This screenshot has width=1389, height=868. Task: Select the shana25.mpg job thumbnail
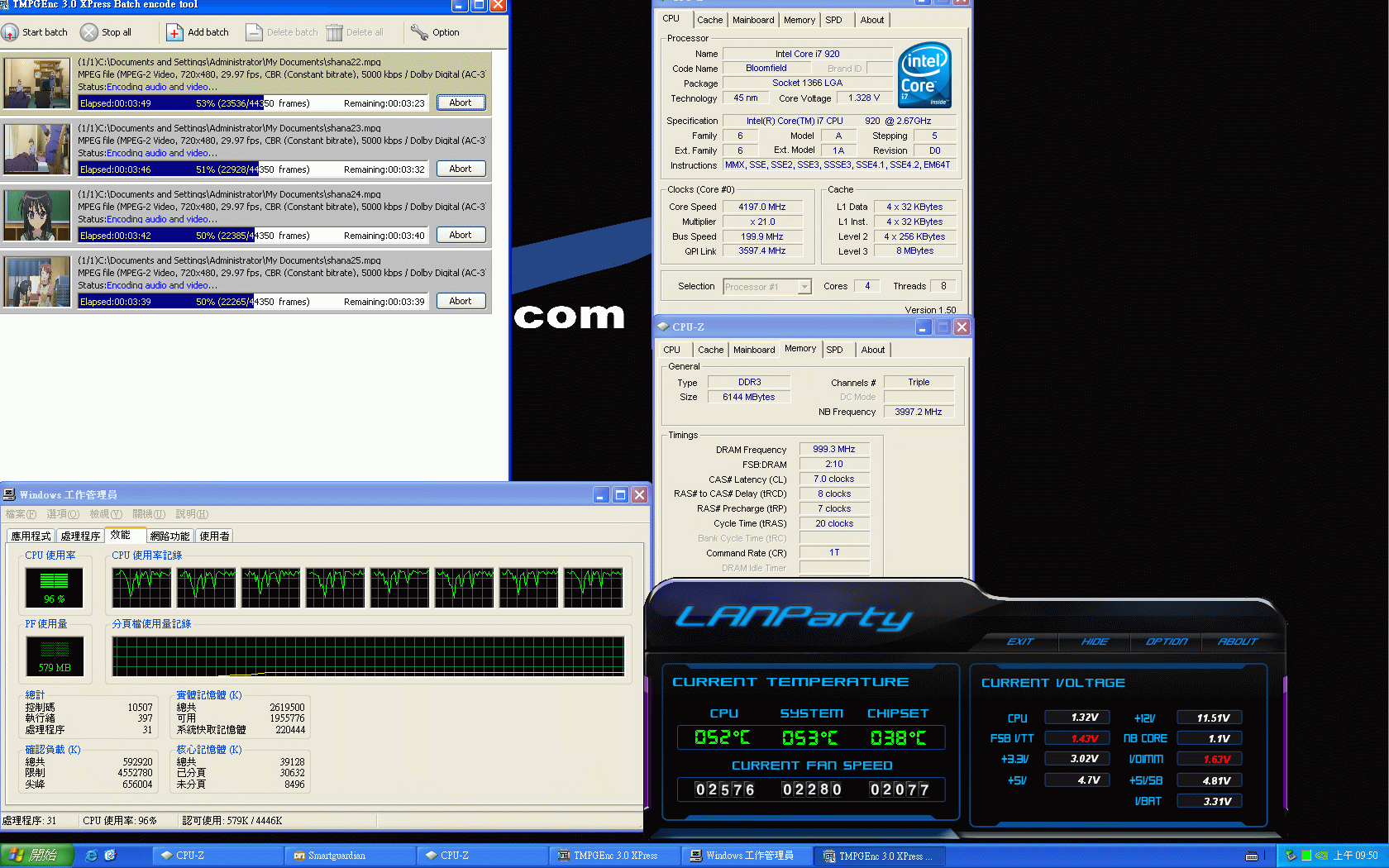point(37,281)
